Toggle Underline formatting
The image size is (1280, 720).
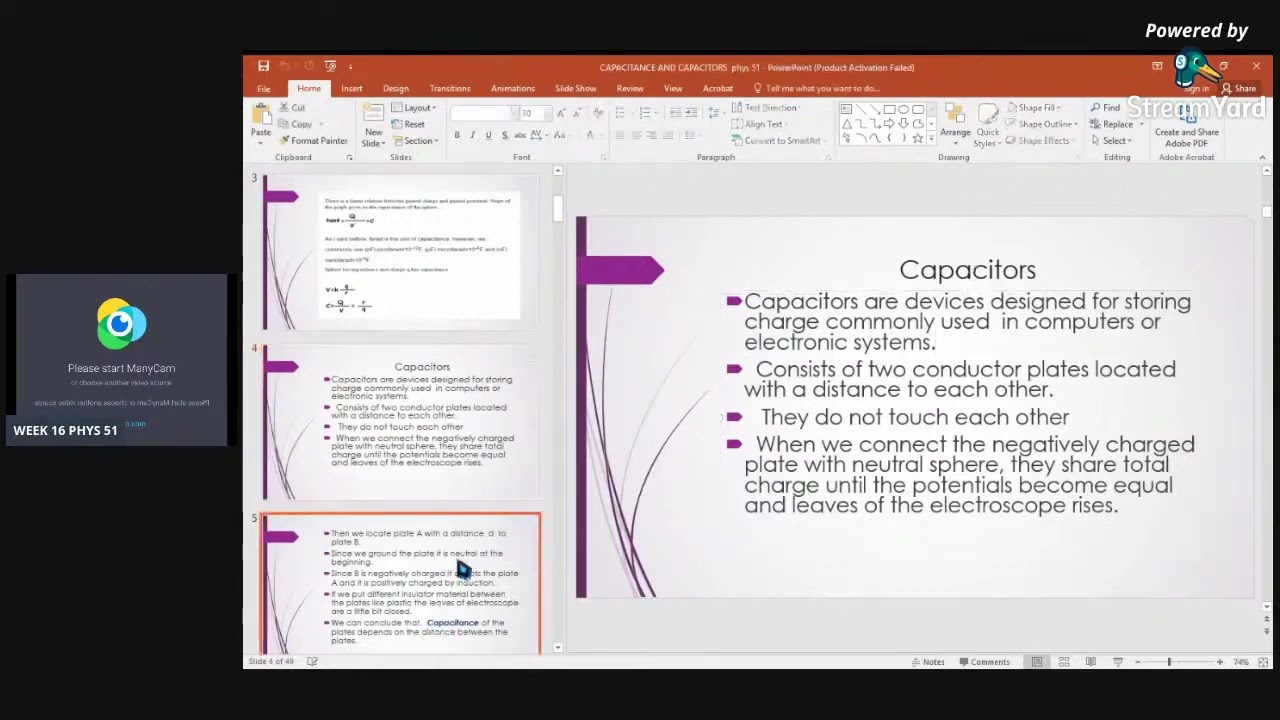click(488, 135)
